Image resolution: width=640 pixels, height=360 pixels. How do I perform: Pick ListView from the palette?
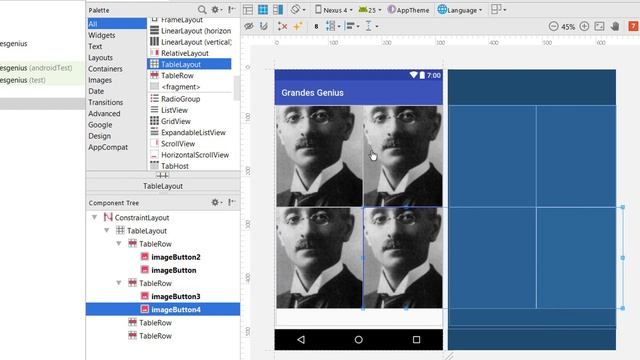[x=190, y=110]
